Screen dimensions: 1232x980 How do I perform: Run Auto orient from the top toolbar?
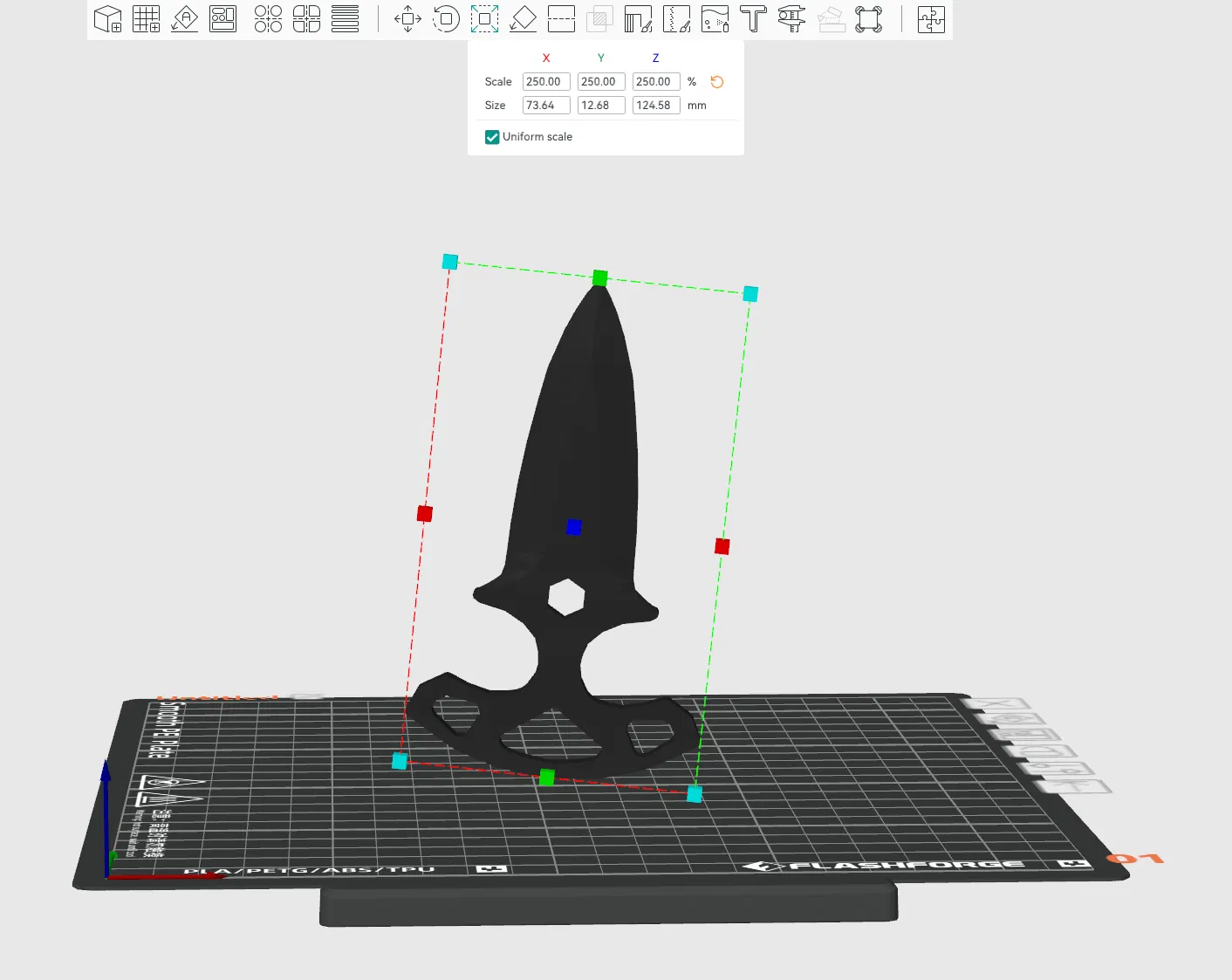pos(184,18)
